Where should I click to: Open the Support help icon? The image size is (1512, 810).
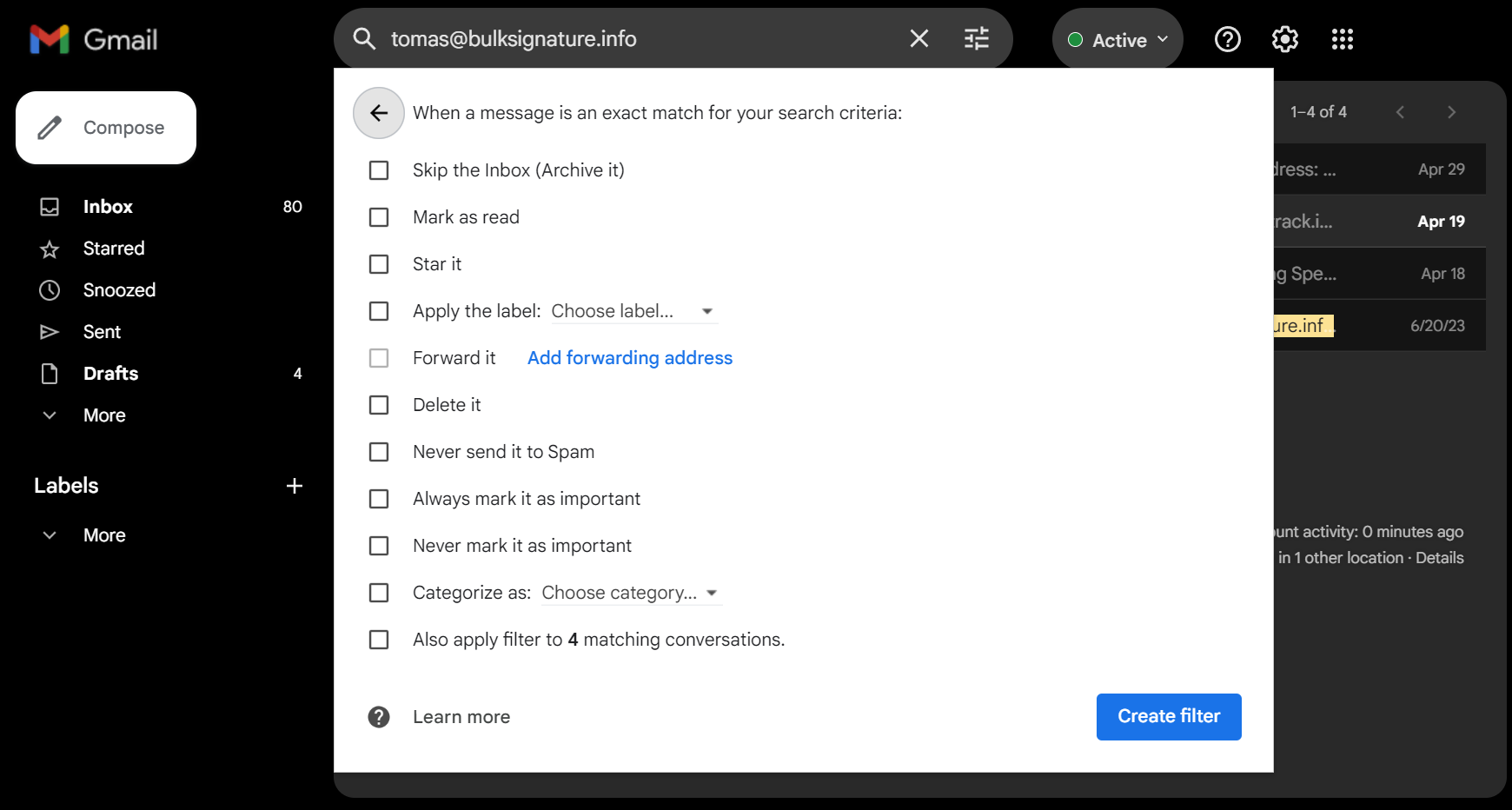[x=1227, y=39]
